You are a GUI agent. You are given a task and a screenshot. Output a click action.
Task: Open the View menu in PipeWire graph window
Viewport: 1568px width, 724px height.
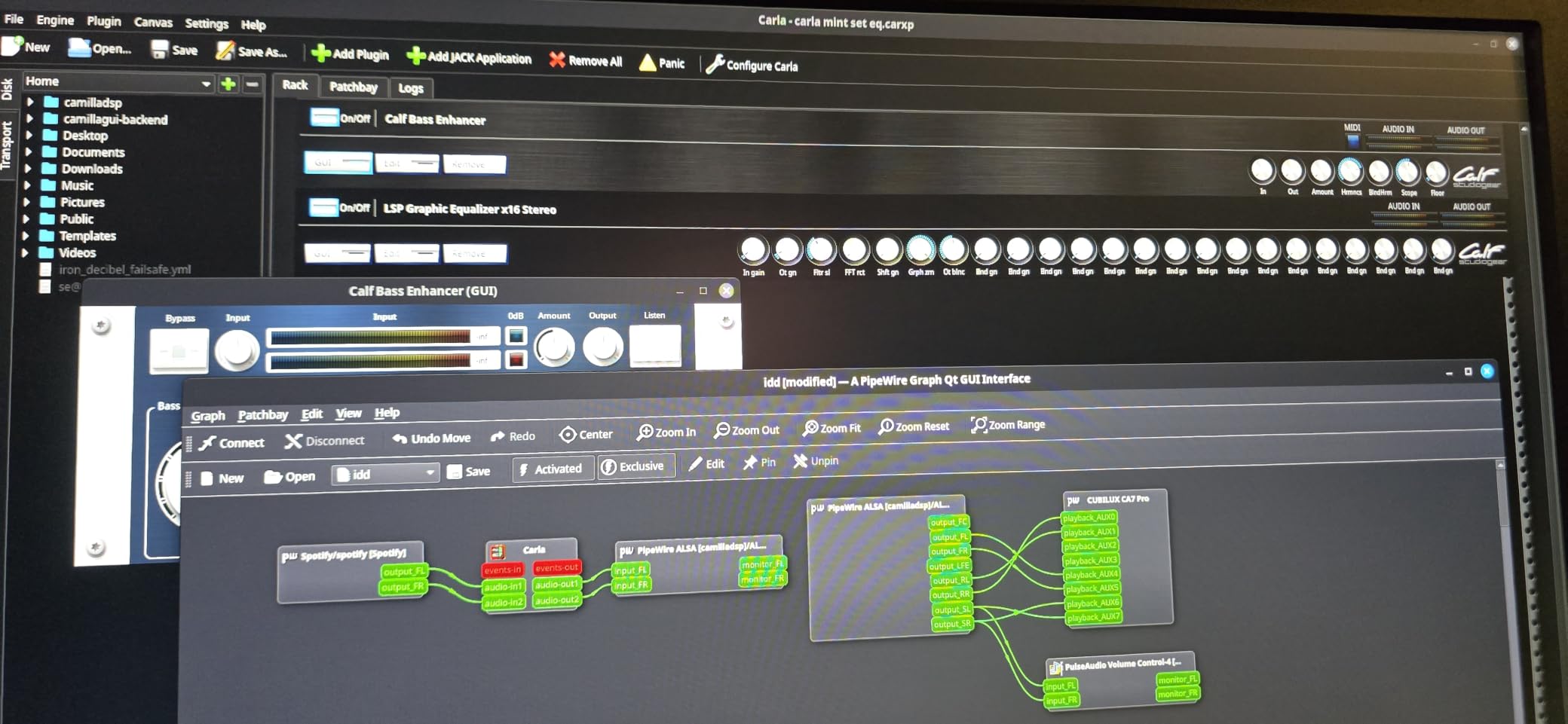348,413
